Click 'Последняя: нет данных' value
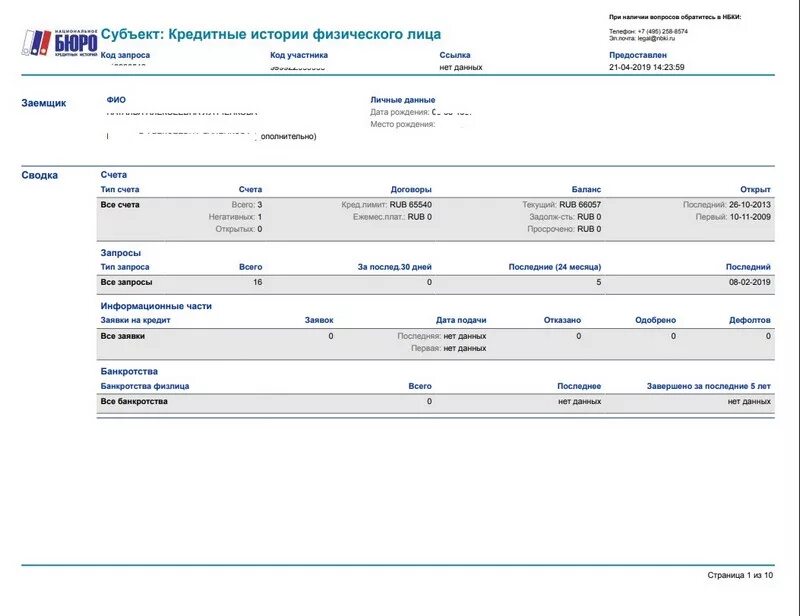 (442, 336)
